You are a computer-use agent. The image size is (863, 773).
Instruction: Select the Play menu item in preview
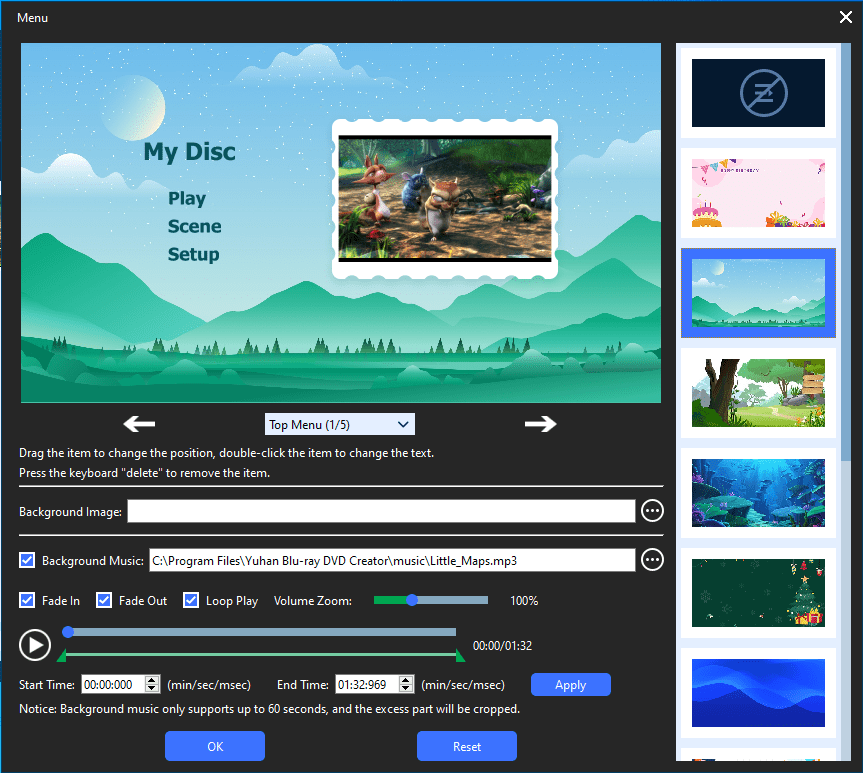pyautogui.click(x=187, y=198)
